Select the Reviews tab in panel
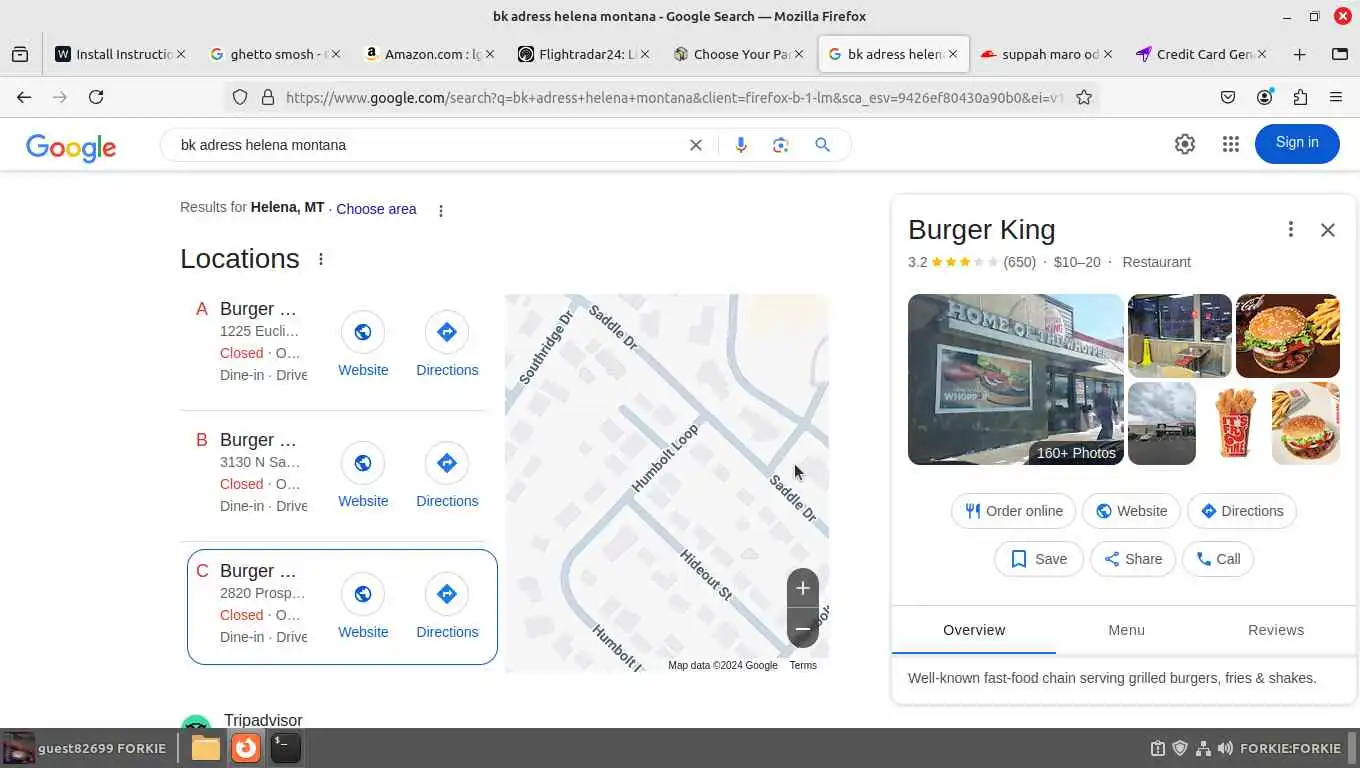 click(x=1276, y=630)
